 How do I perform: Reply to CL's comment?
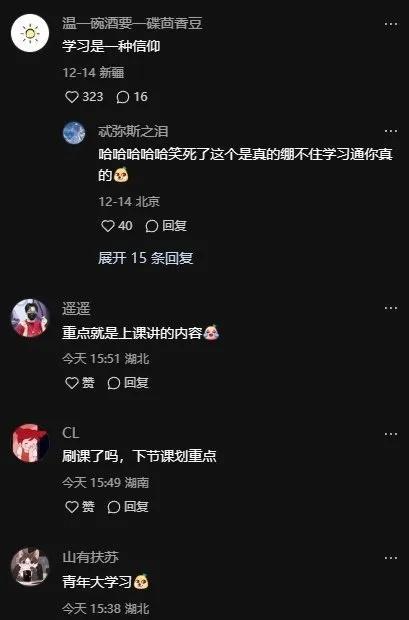[x=128, y=507]
